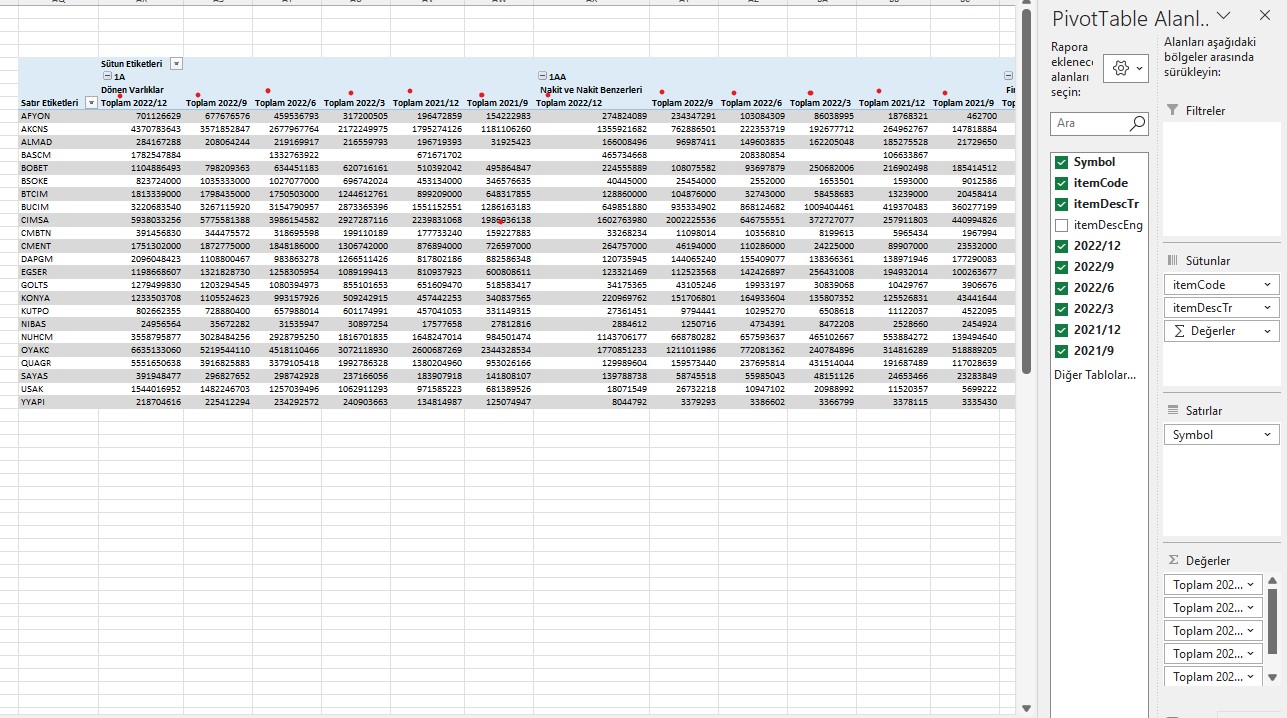Select the AFYON row label cell
The image size is (1287, 718).
click(37, 117)
